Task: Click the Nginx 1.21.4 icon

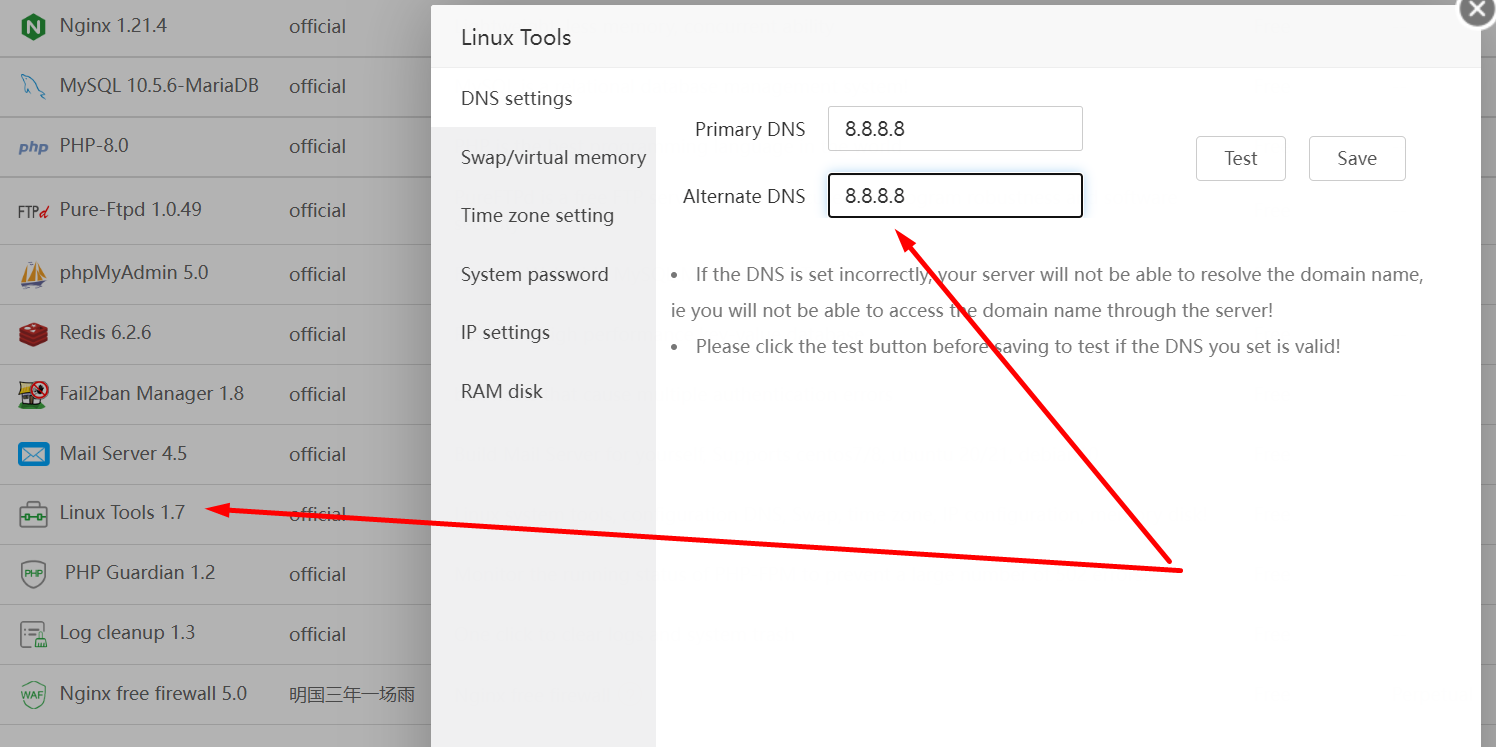Action: (33, 27)
